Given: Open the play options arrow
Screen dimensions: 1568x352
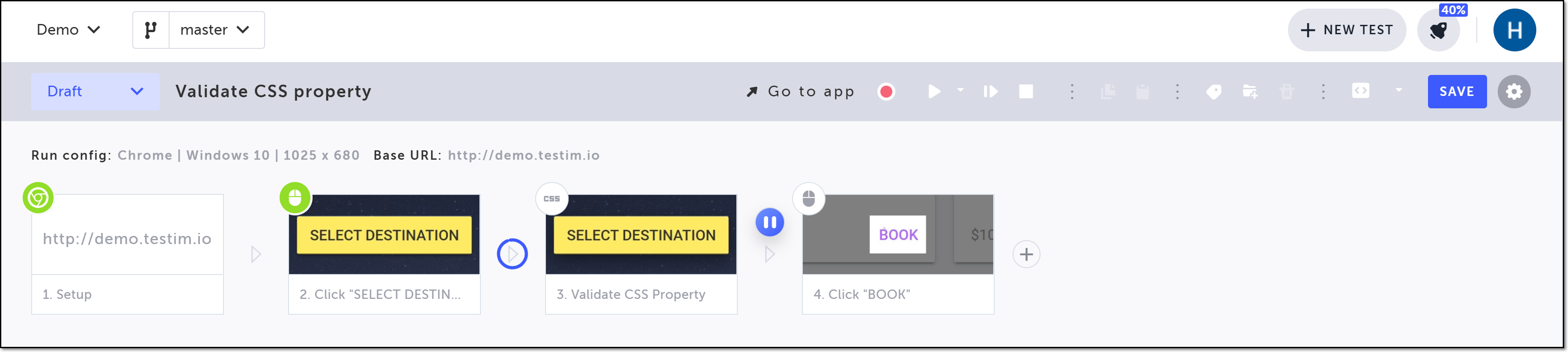Looking at the screenshot, I should tap(960, 90).
